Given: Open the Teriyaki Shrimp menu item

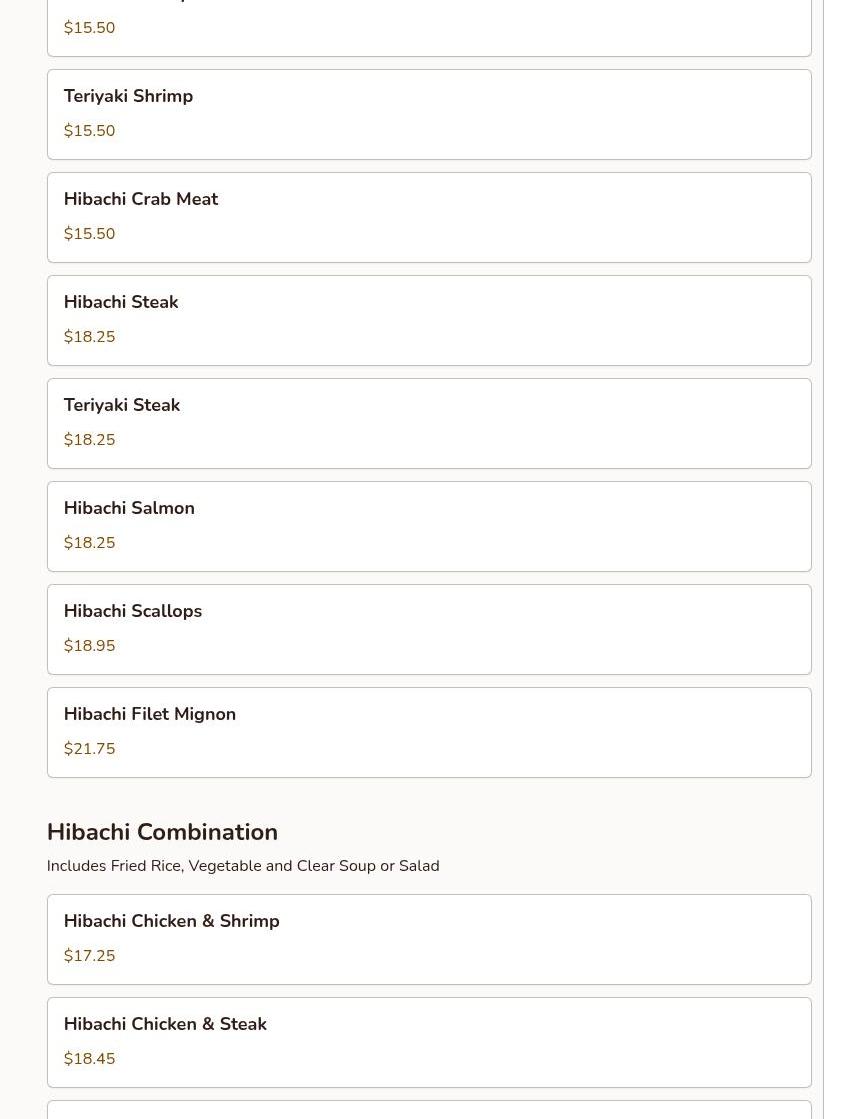Looking at the screenshot, I should coord(128,97).
